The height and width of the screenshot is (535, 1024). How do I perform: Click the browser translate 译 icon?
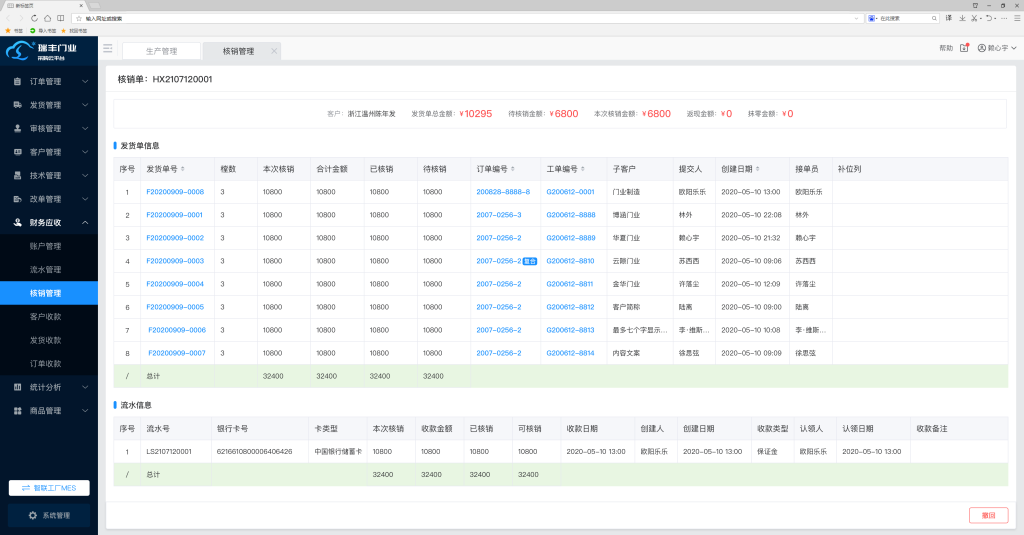click(949, 18)
